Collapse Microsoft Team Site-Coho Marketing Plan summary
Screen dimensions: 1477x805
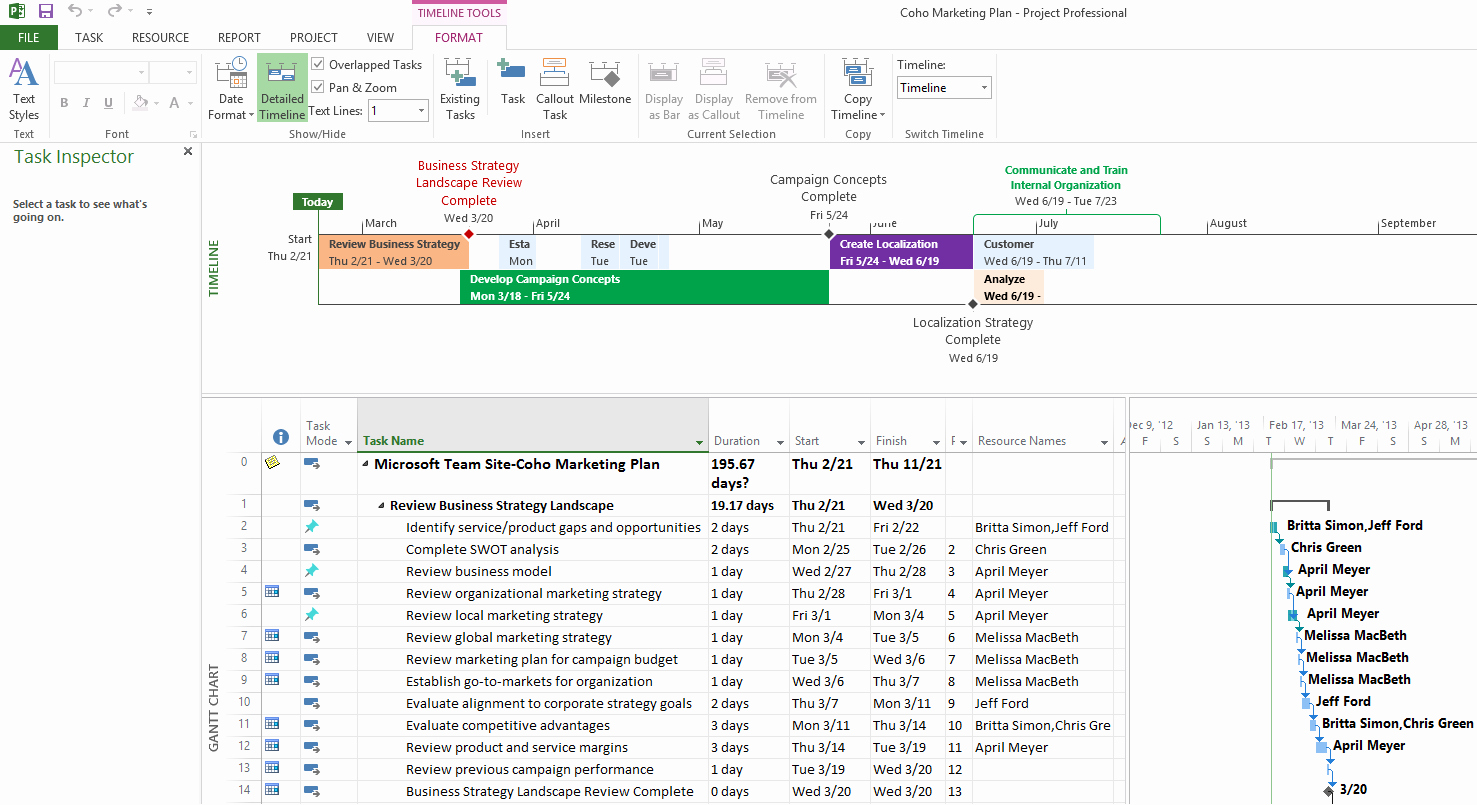pos(365,464)
